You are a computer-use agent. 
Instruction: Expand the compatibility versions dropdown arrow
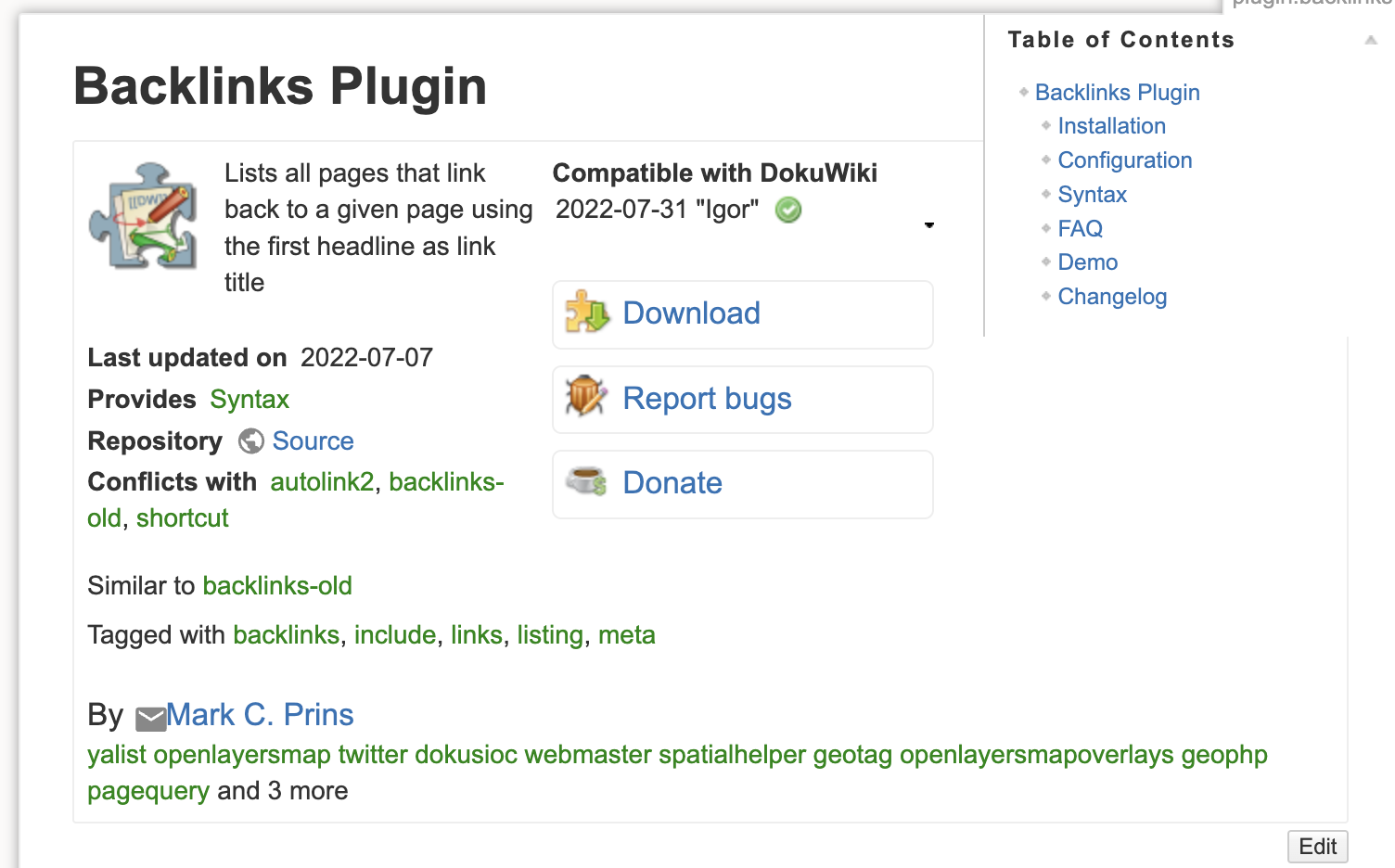point(928,225)
